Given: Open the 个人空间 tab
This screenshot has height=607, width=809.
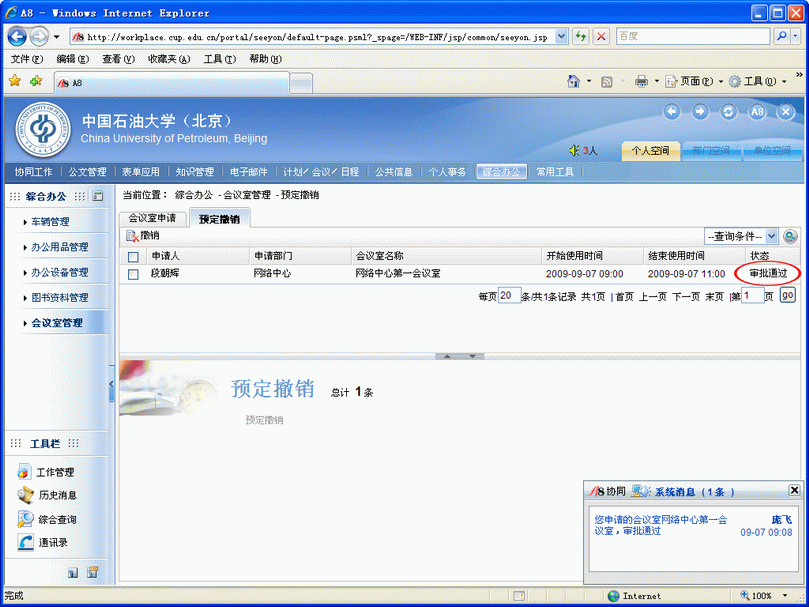Looking at the screenshot, I should click(649, 151).
